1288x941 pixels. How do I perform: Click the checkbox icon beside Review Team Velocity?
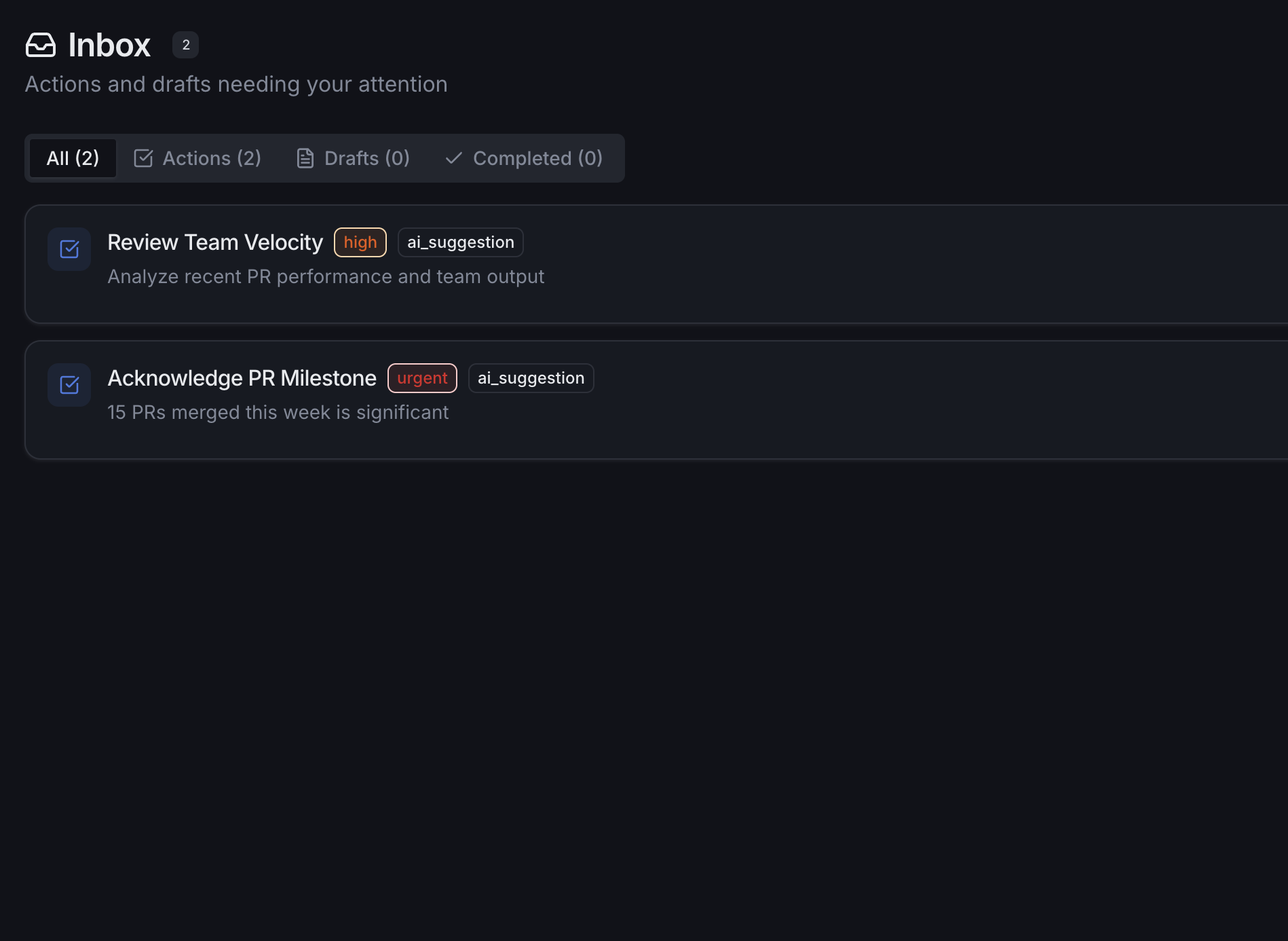(69, 249)
